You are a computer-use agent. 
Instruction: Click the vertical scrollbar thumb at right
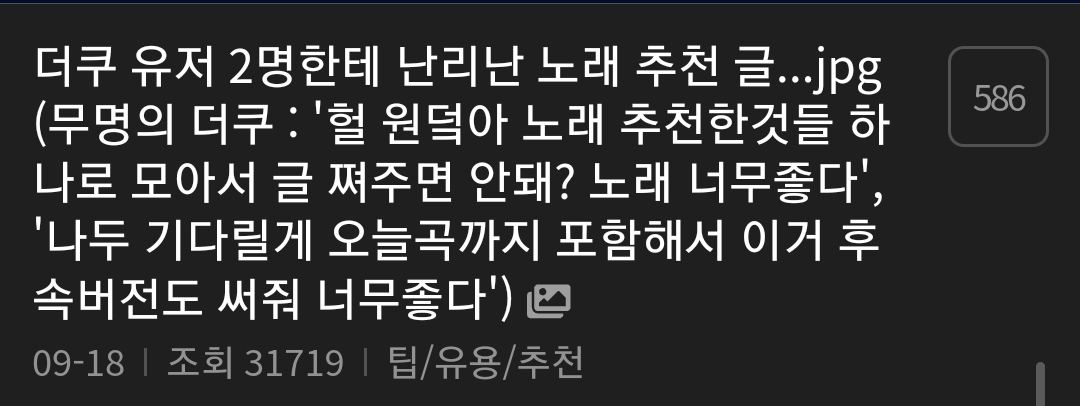point(1040,384)
